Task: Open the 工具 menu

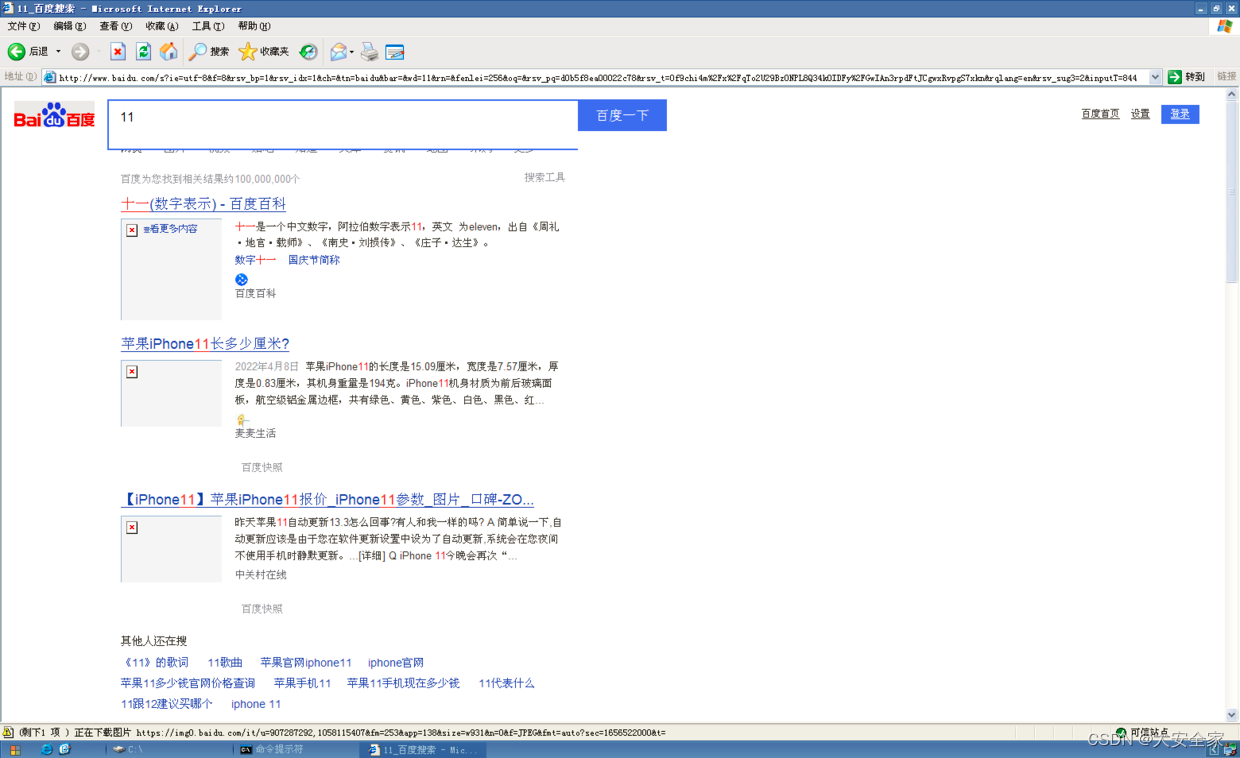Action: [207, 26]
